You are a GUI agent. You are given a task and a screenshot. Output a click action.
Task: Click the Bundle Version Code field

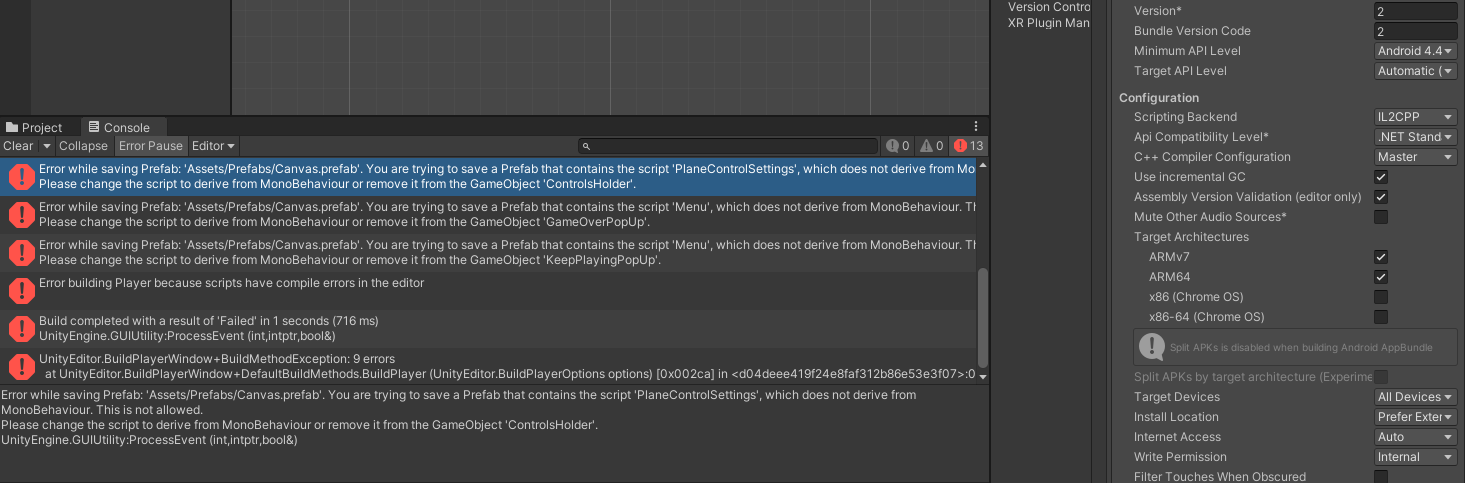(1416, 31)
